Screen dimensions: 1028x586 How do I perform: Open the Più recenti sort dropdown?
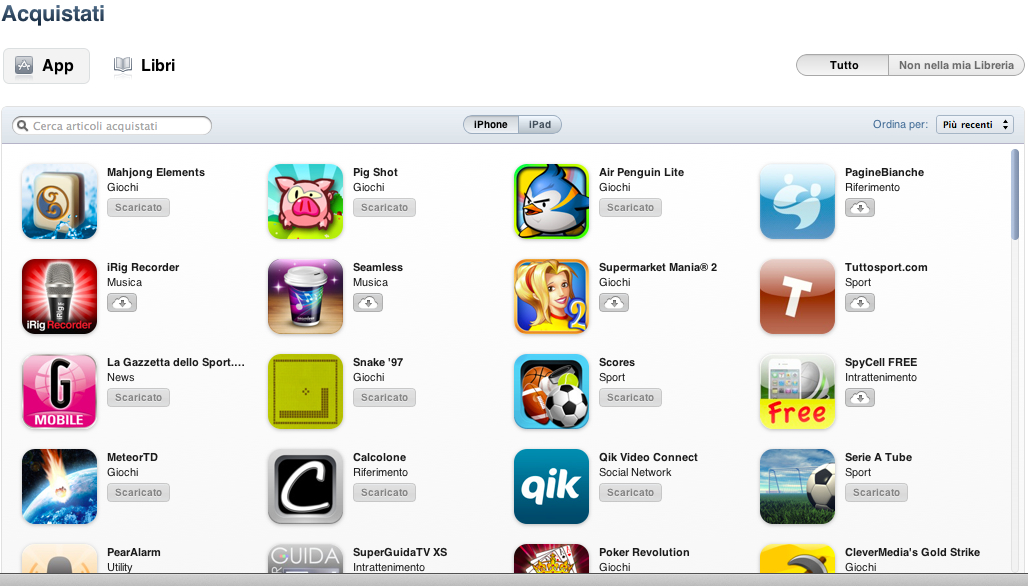tap(975, 125)
